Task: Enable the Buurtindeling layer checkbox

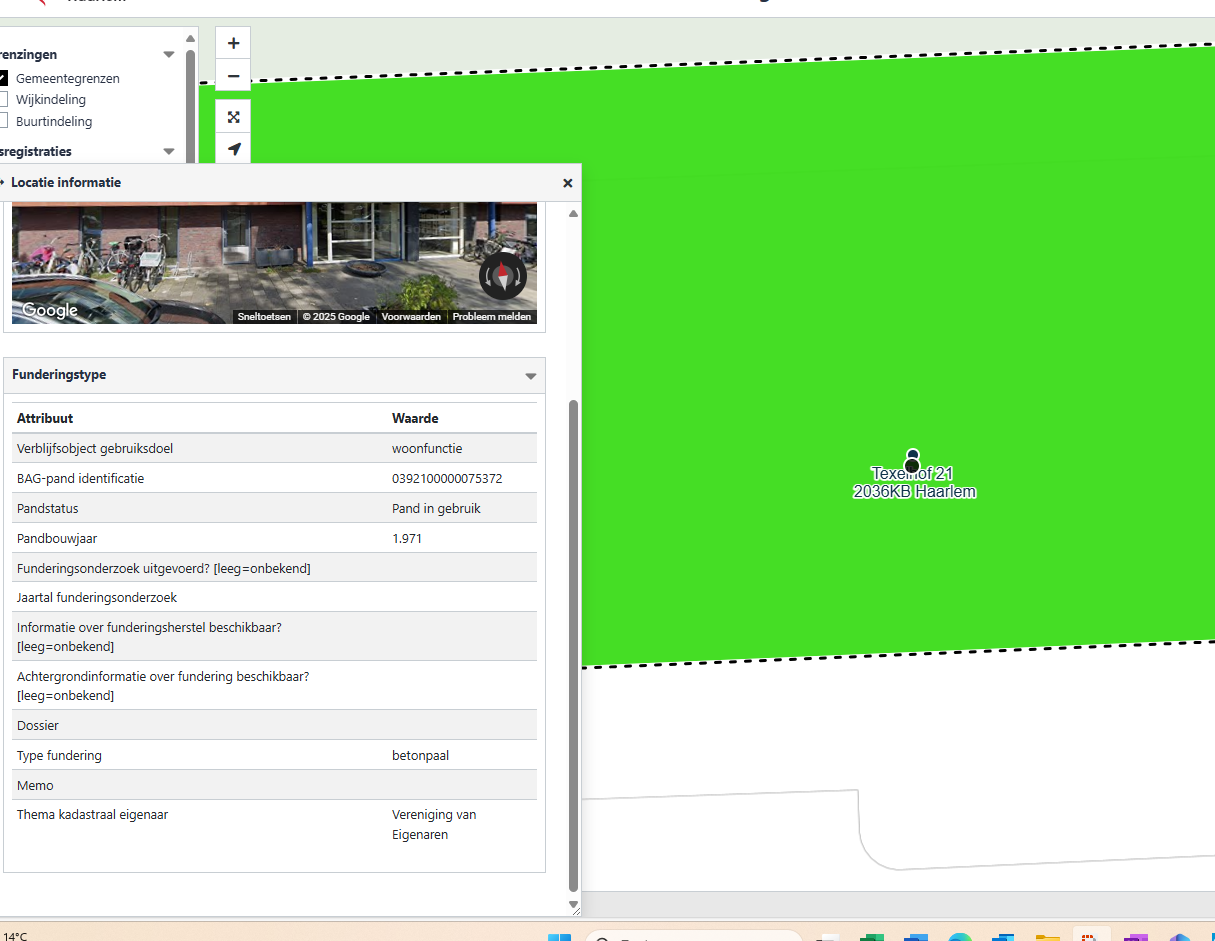Action: click(4, 121)
